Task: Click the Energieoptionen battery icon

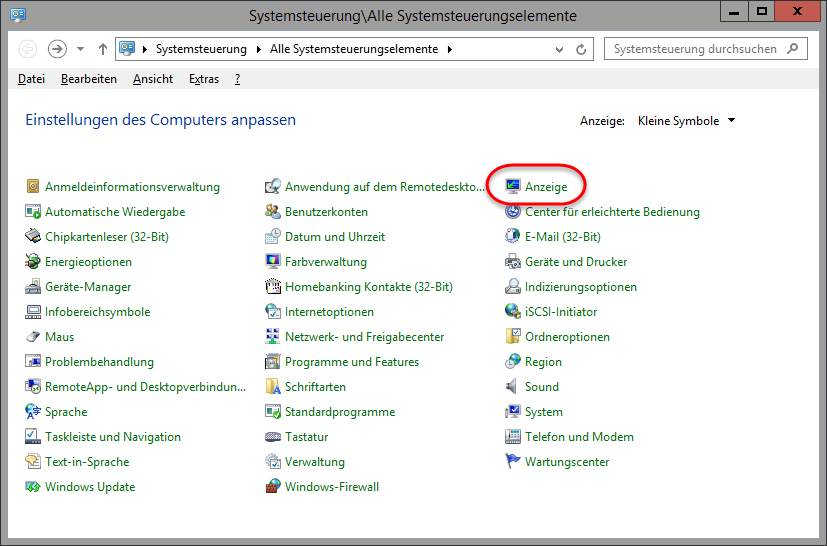Action: [x=33, y=261]
